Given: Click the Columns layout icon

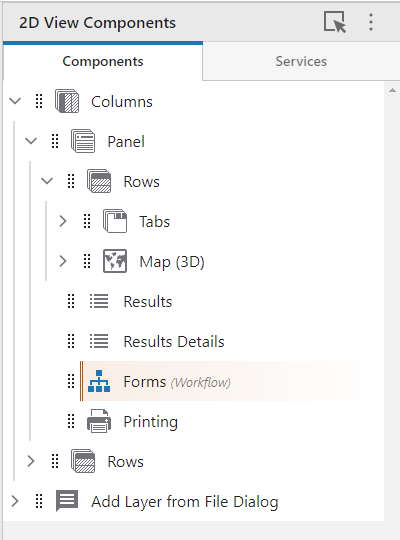Looking at the screenshot, I should [x=67, y=101].
